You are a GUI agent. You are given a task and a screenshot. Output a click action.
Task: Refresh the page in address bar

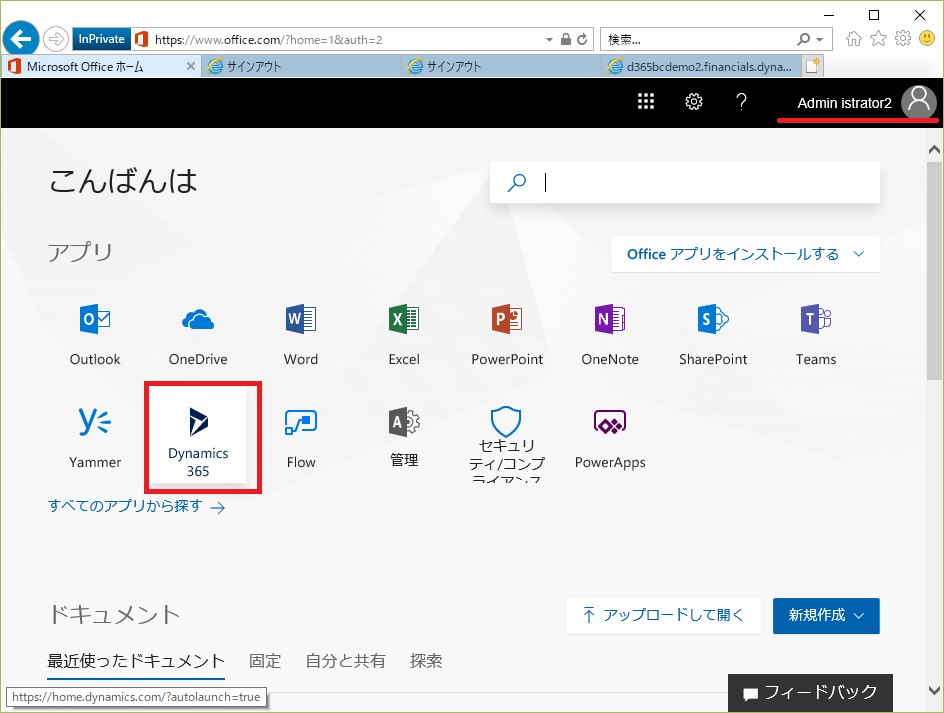pyautogui.click(x=582, y=39)
